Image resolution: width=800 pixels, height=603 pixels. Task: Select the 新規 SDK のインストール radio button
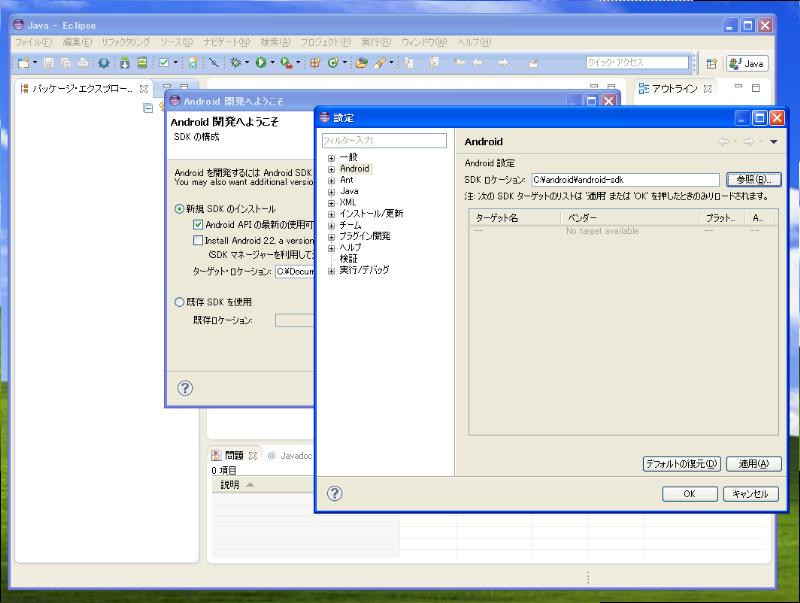pyautogui.click(x=179, y=209)
